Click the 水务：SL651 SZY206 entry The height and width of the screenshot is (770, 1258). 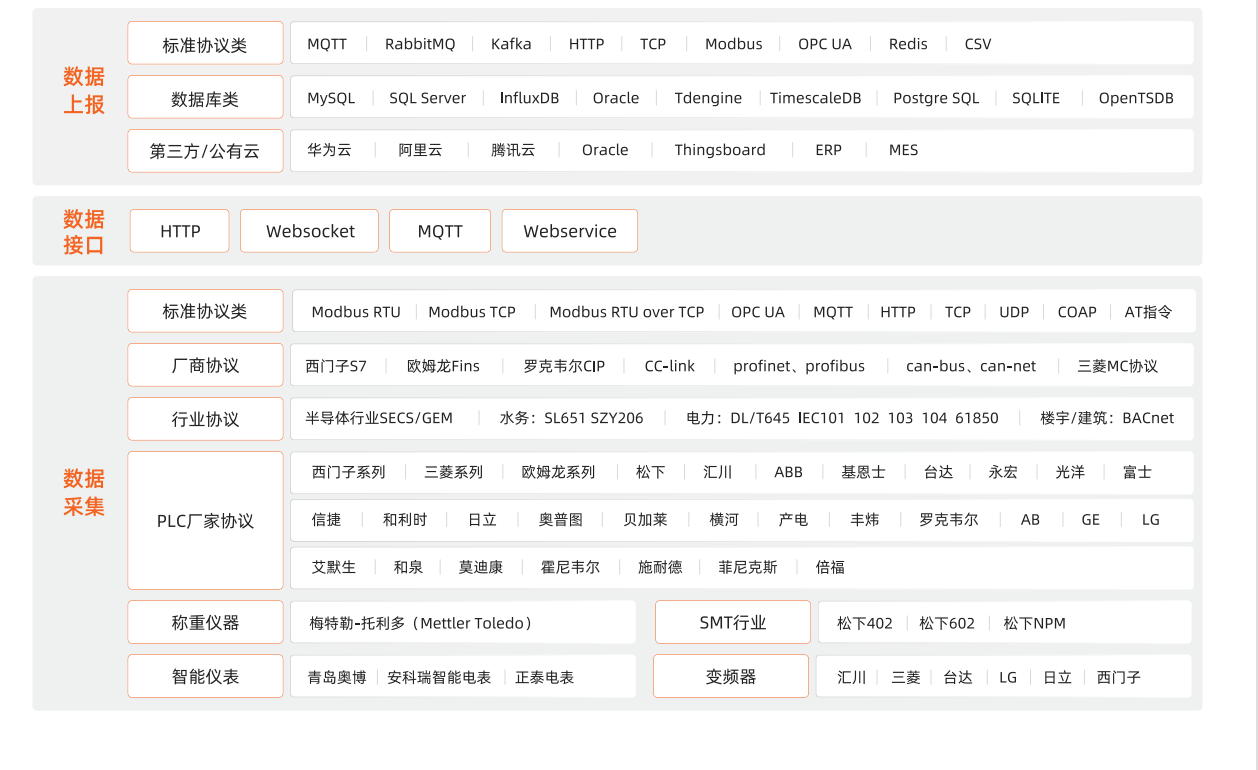[572, 418]
